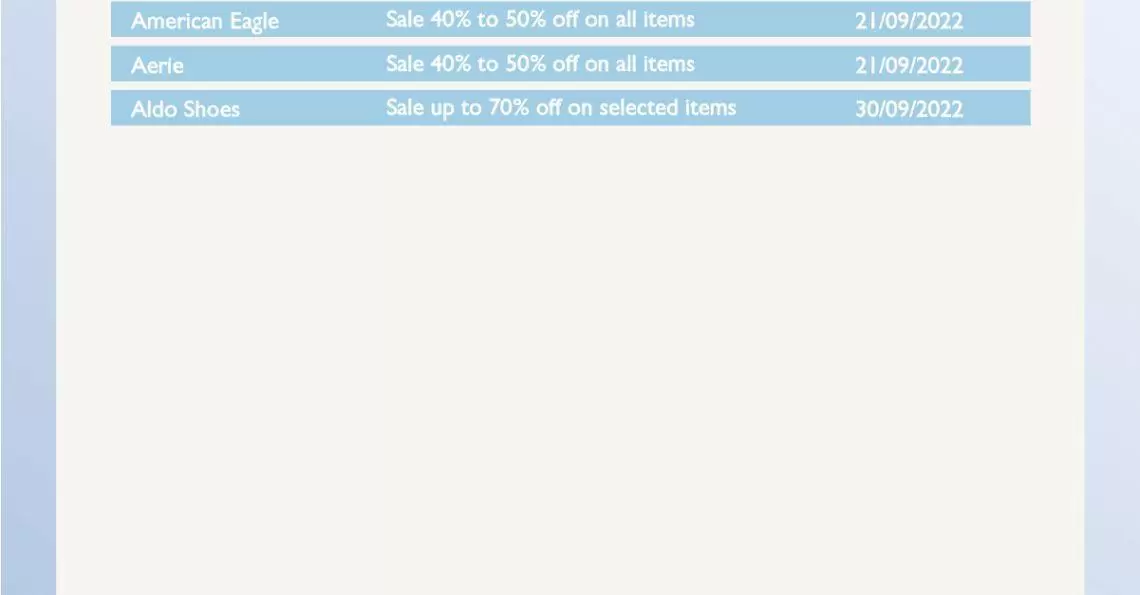Click the Aldo Shoes store name
This screenshot has width=1140, height=595.
[x=185, y=109]
